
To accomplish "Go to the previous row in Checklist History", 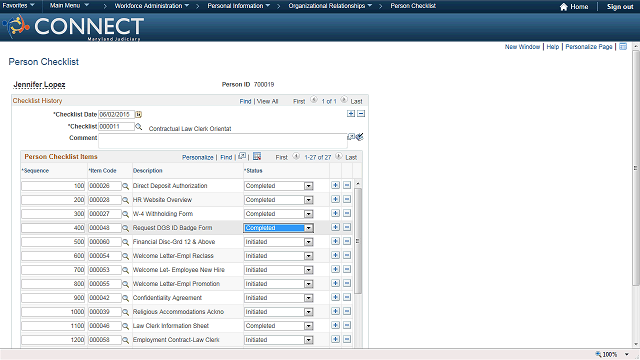I will [x=314, y=100].
